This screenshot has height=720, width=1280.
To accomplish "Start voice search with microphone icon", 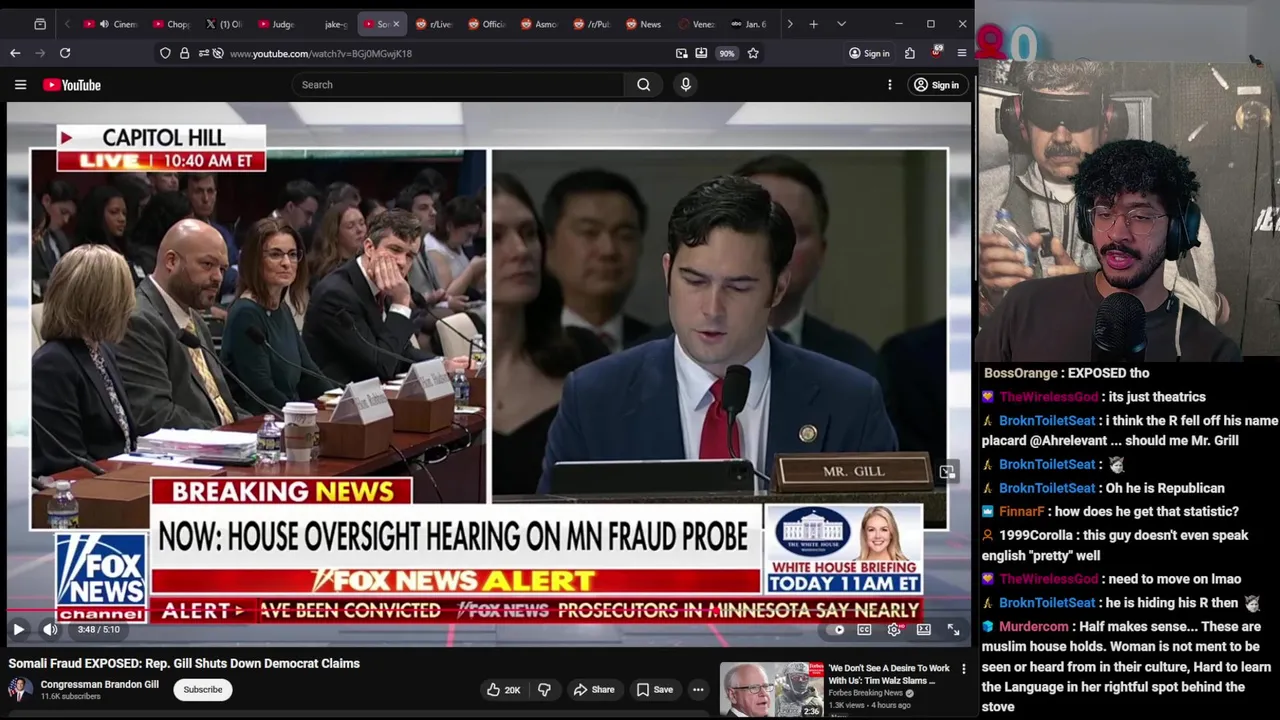I will 686,85.
